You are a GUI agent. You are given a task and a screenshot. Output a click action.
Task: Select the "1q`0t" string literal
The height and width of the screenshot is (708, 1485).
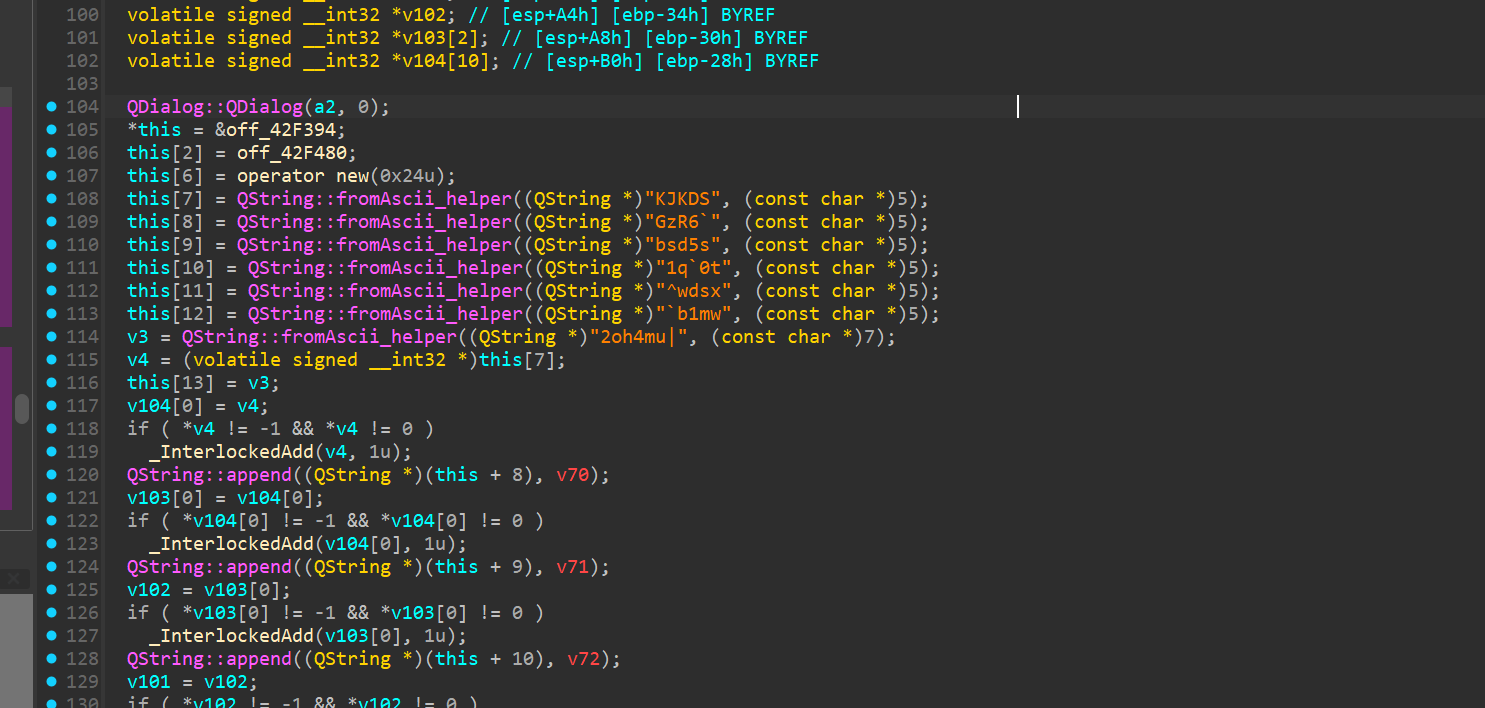pyautogui.click(x=695, y=268)
